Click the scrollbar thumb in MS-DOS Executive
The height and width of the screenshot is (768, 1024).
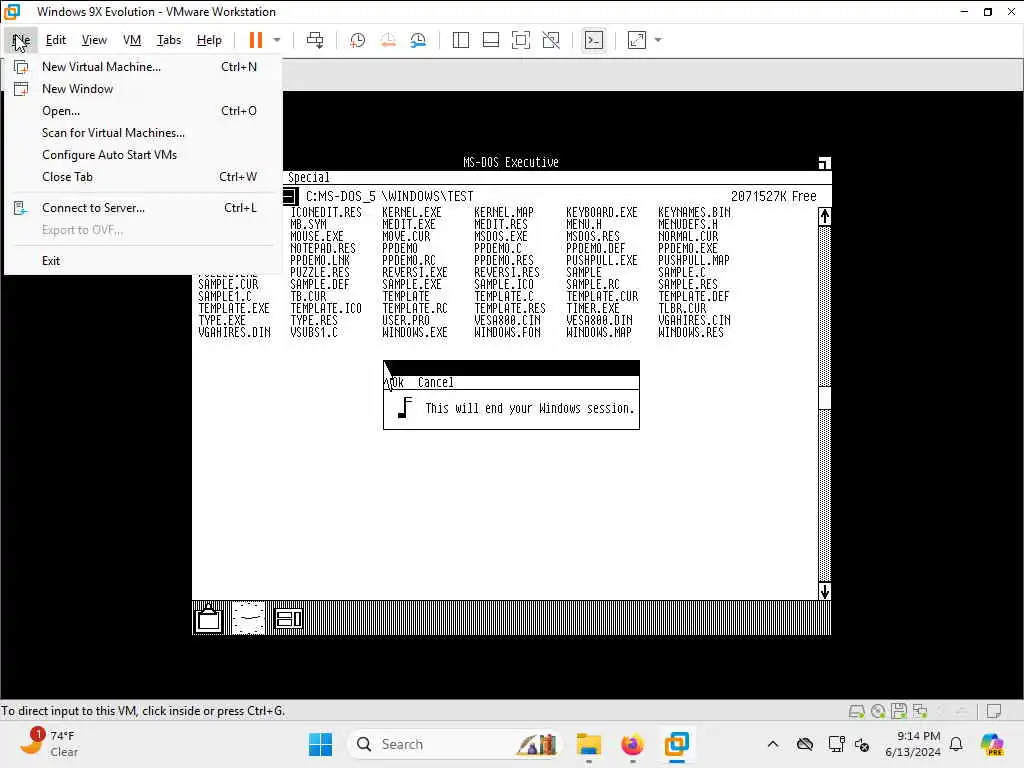[825, 398]
